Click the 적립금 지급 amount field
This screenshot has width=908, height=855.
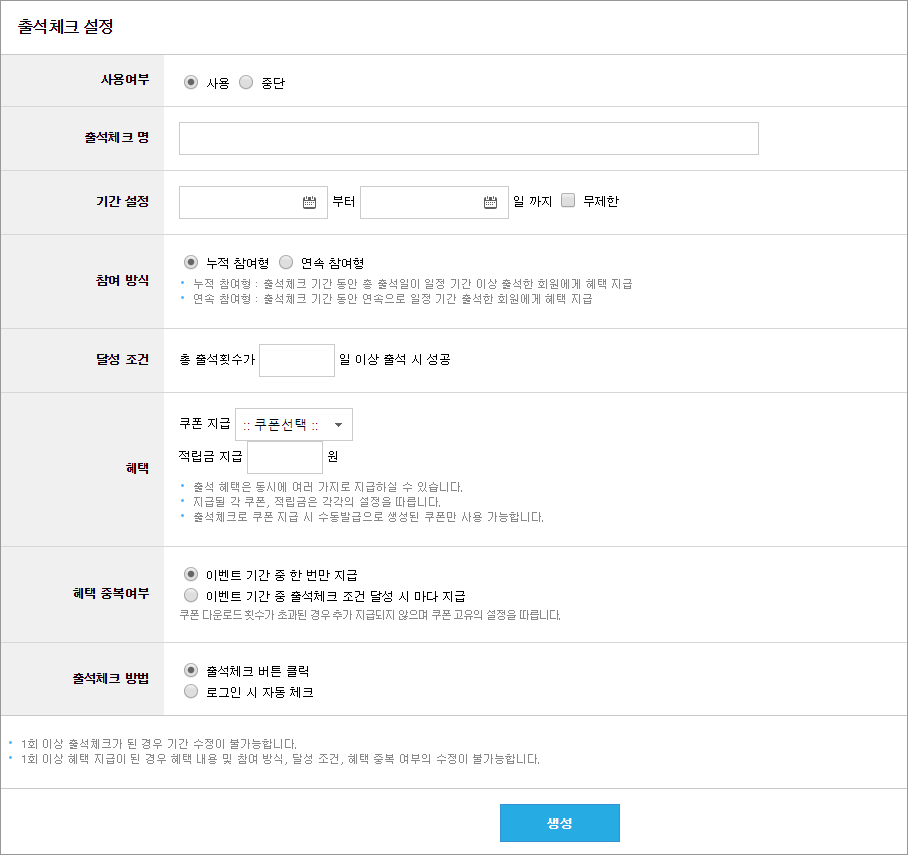click(x=285, y=457)
